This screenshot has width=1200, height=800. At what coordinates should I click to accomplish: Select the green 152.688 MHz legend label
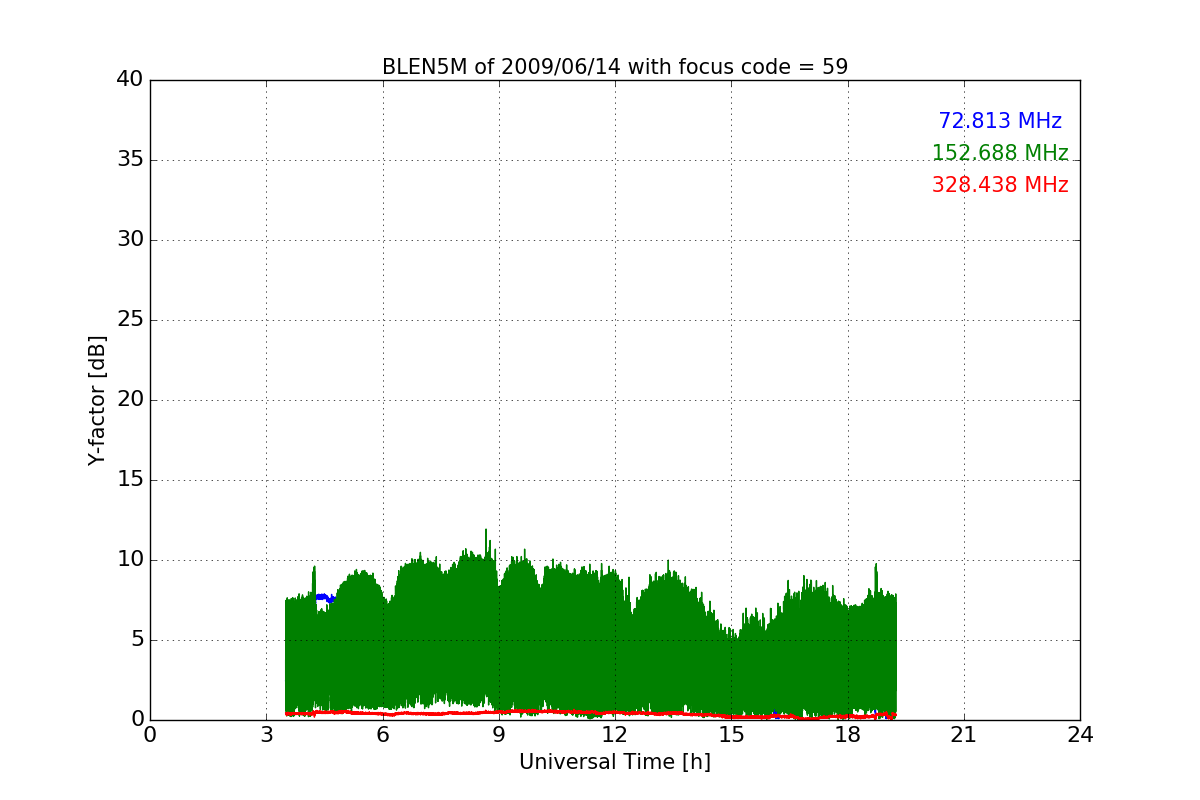(x=1000, y=153)
